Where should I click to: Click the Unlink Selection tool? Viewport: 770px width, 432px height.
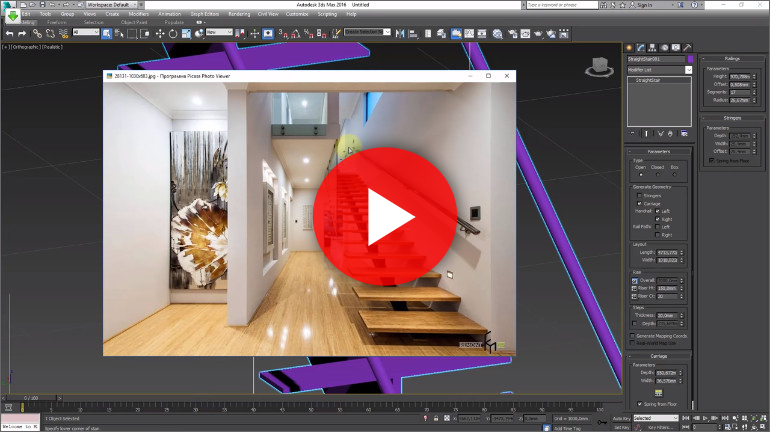click(x=50, y=34)
